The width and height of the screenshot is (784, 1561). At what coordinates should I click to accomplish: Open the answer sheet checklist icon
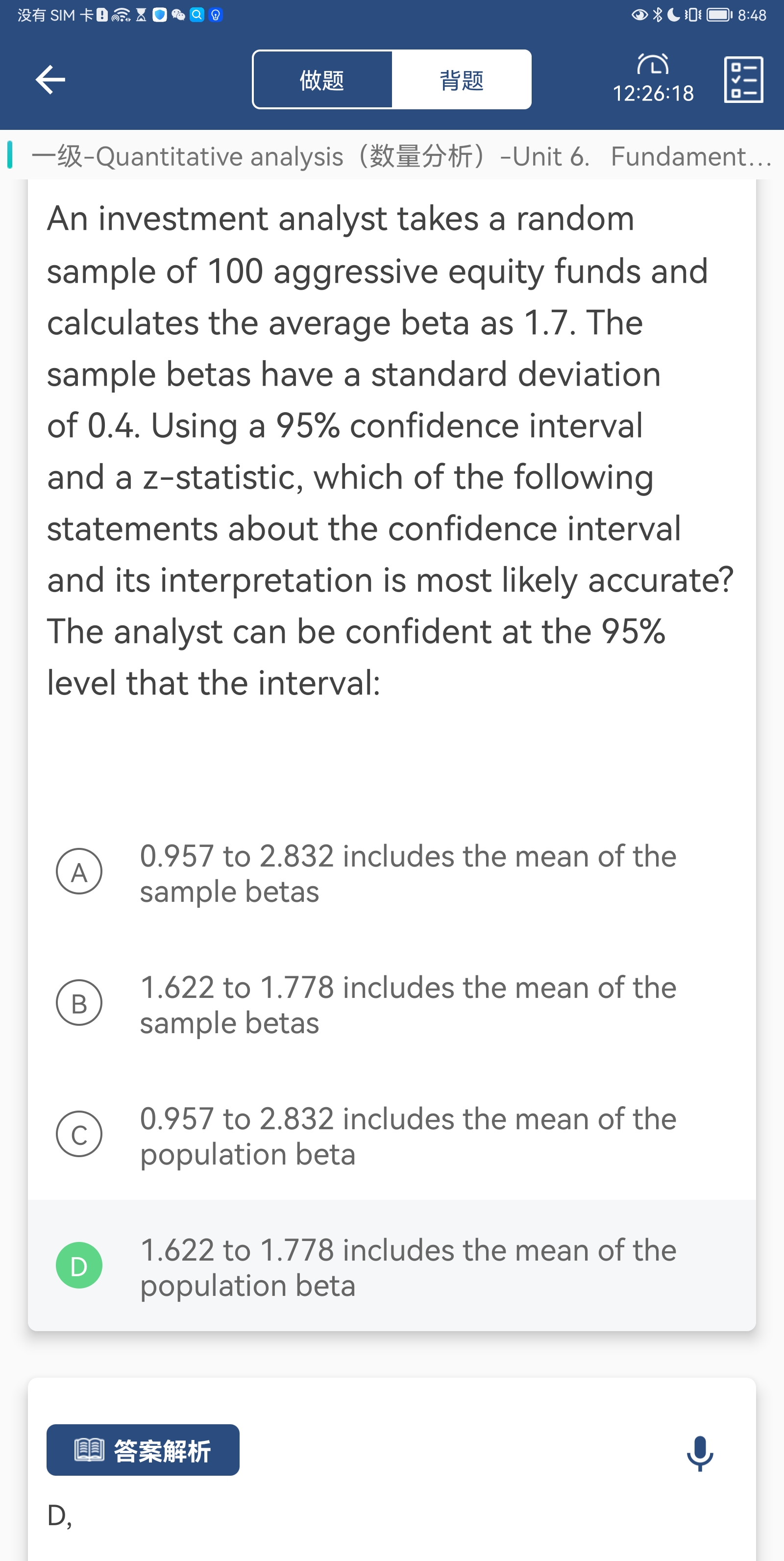pos(743,80)
